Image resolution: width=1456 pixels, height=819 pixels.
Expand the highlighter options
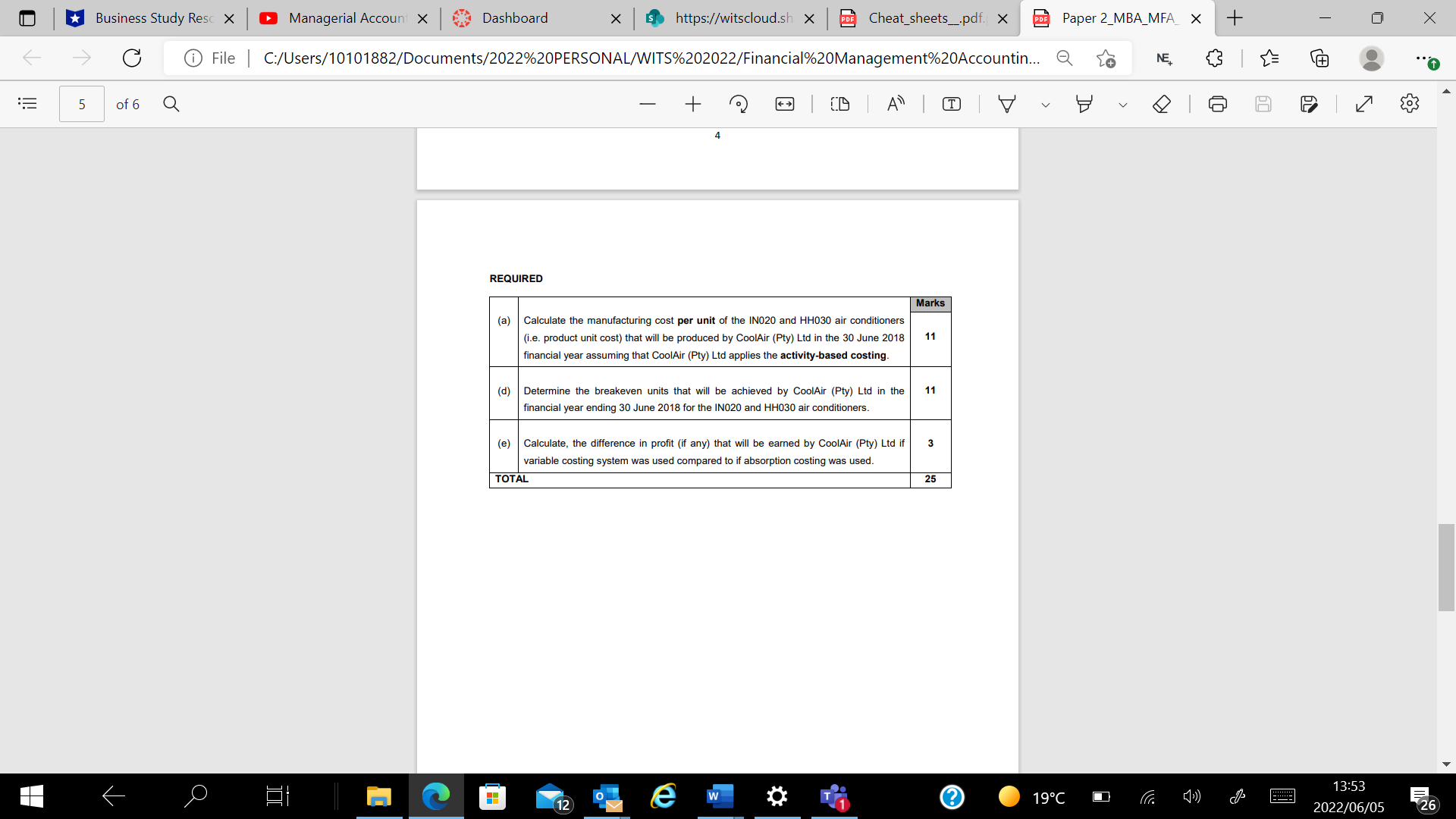click(x=1123, y=104)
